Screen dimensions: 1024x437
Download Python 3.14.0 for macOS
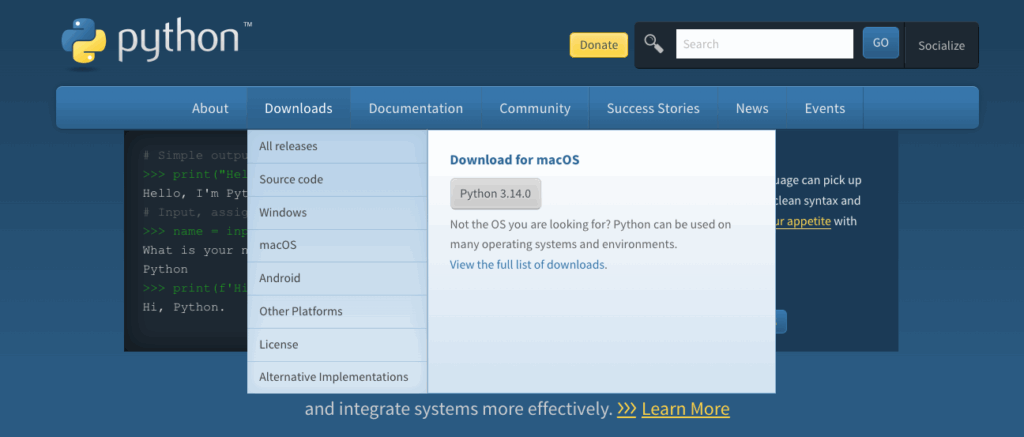tap(495, 193)
